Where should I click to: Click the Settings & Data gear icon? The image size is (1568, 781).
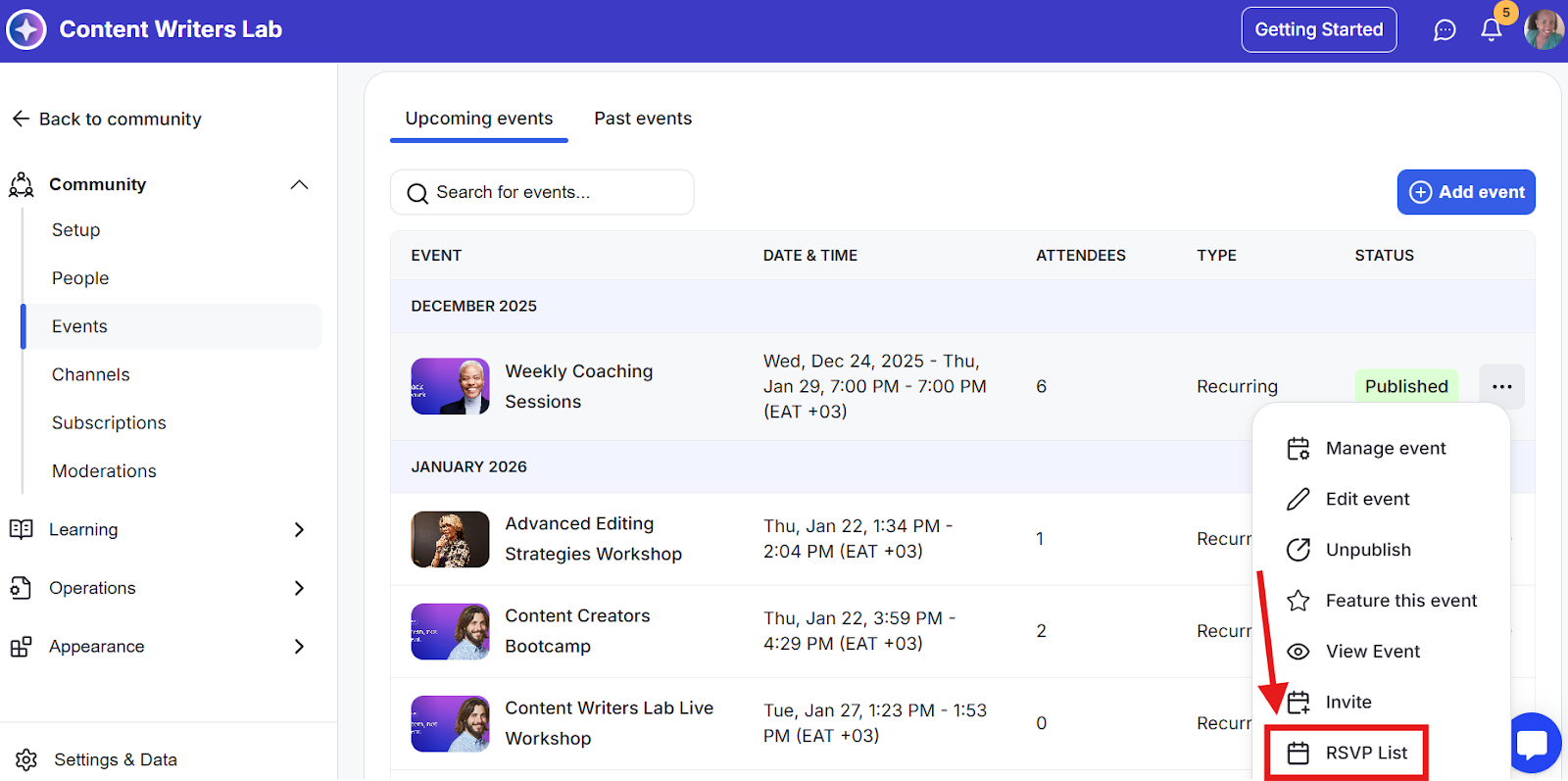click(x=26, y=759)
